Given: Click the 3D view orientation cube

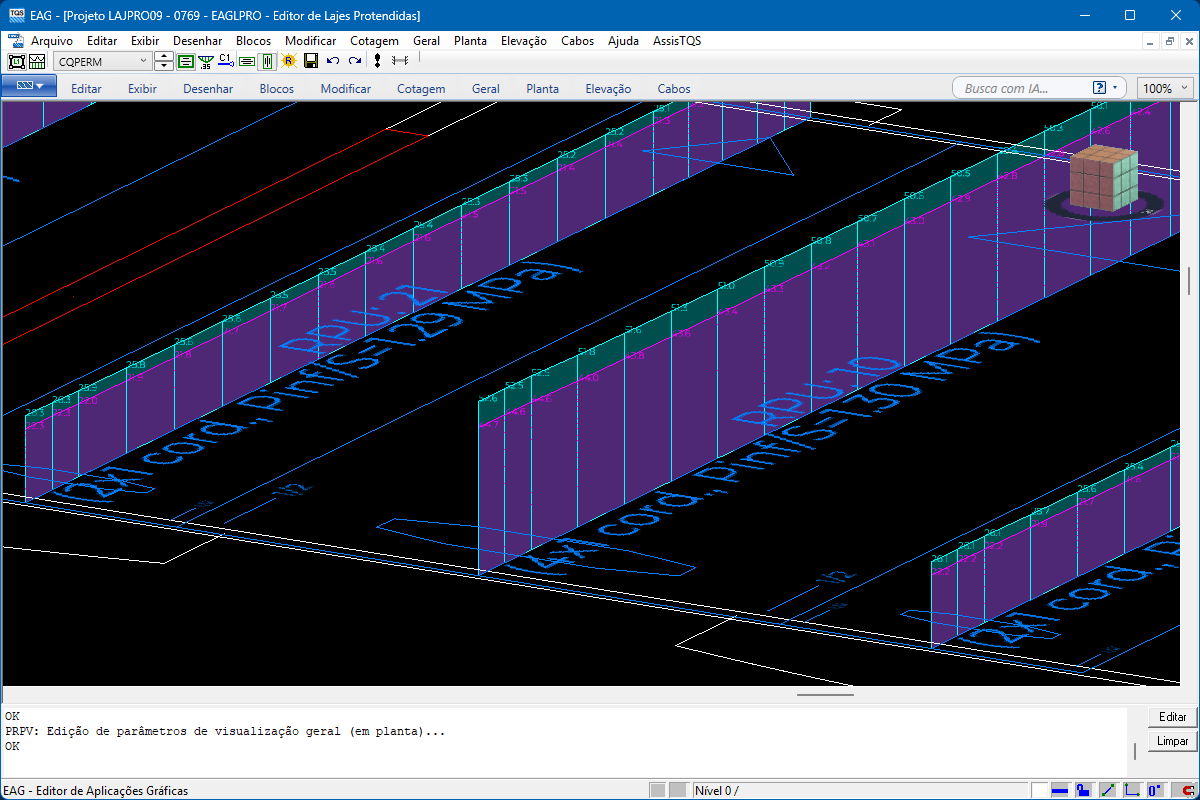Looking at the screenshot, I should 1102,180.
